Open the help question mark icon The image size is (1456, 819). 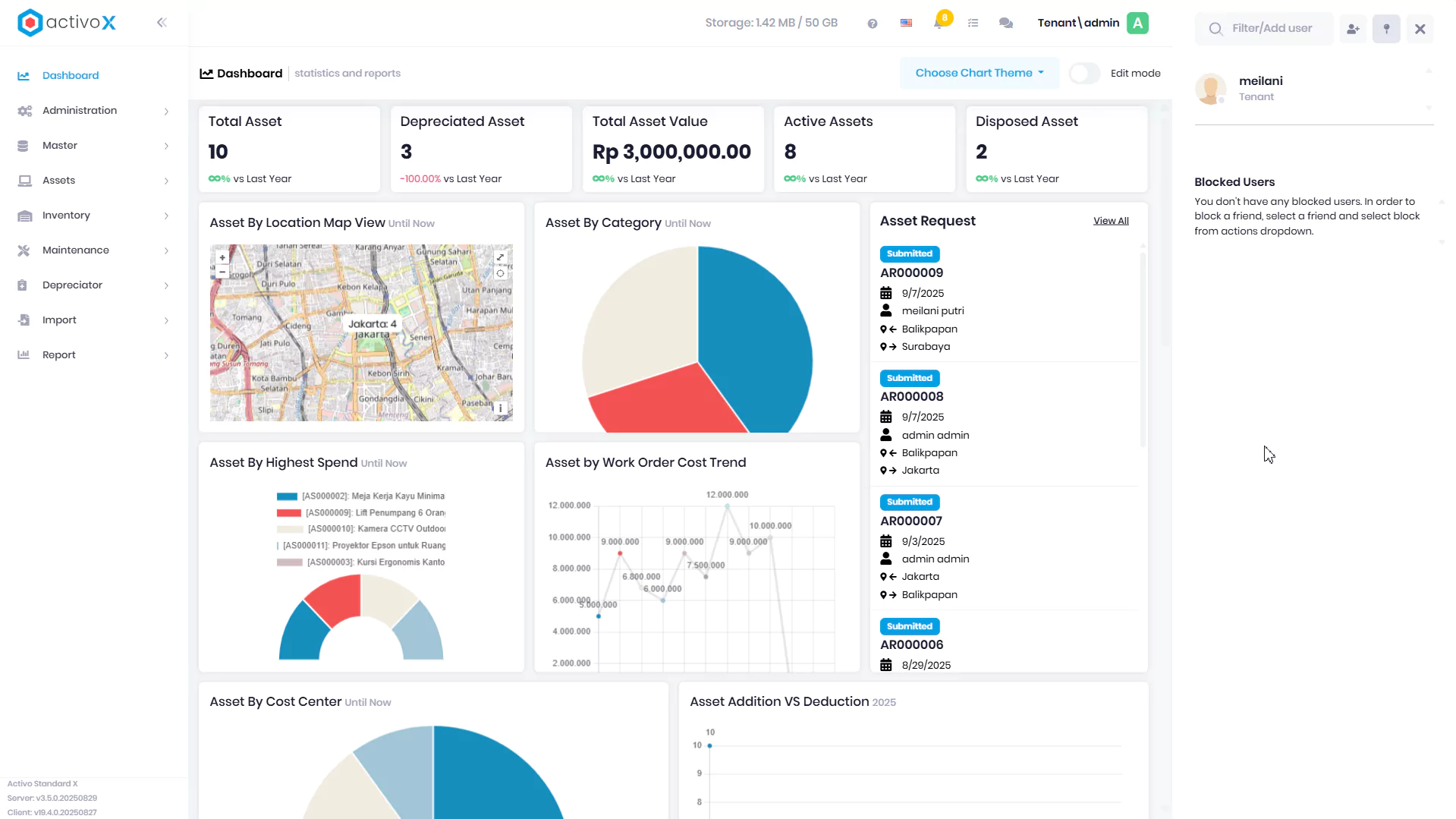873,24
